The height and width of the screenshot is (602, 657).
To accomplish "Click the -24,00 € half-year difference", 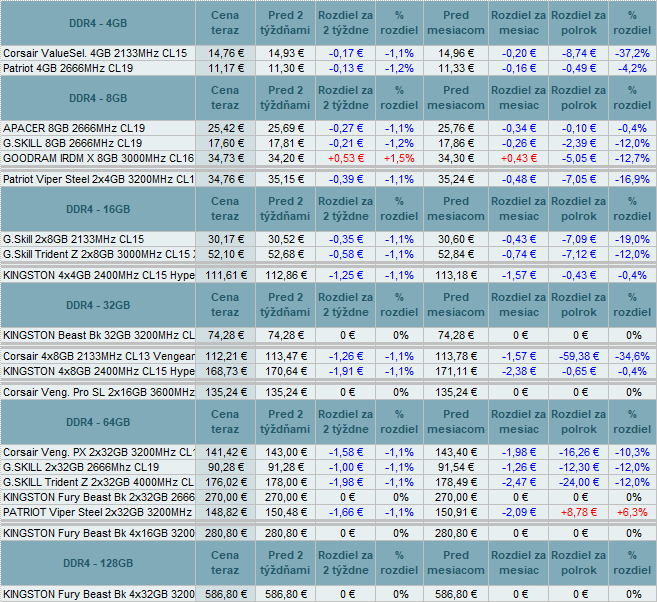I will (x=579, y=483).
